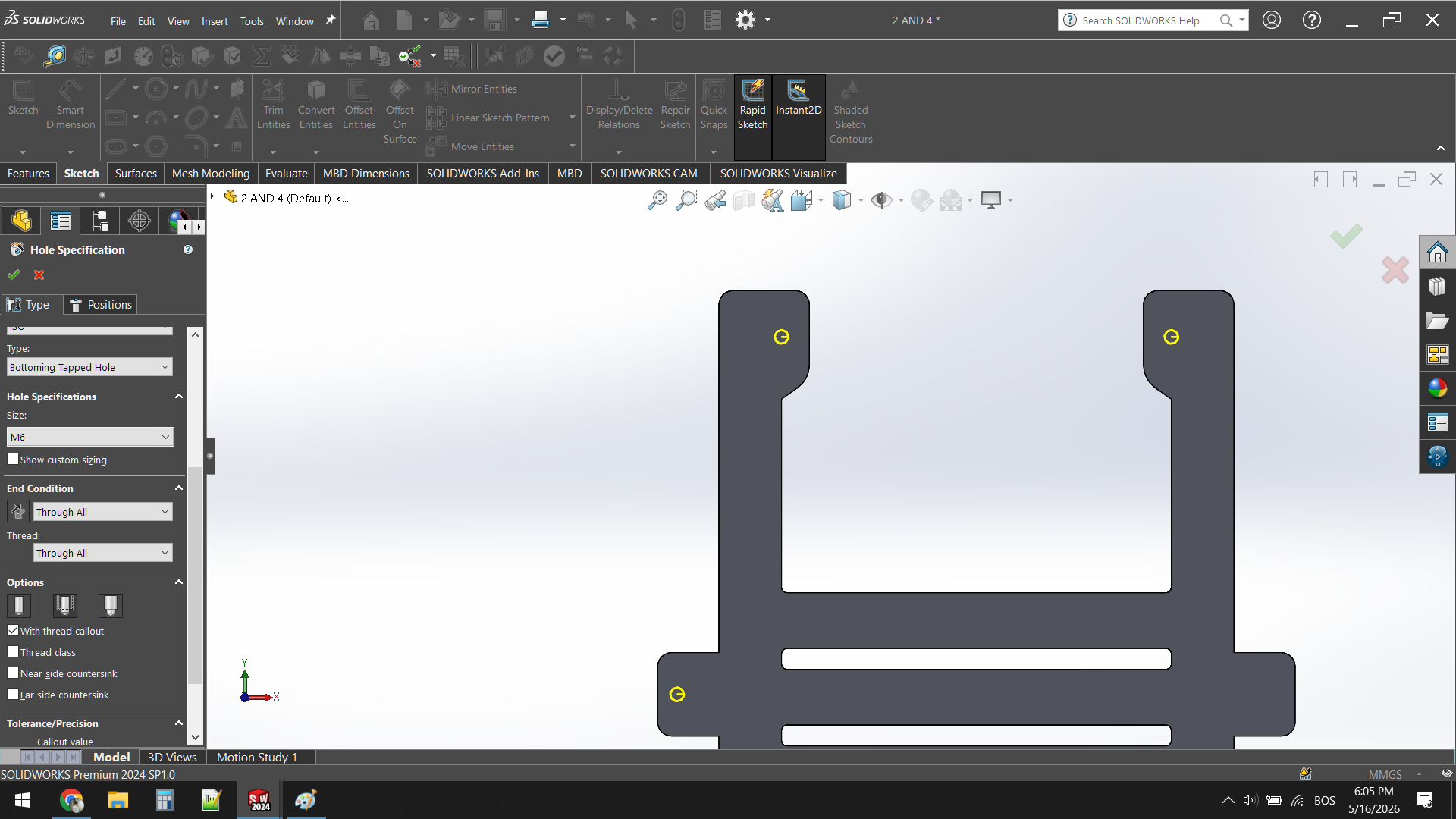Click the Previous View icon
1456x819 pixels.
(x=715, y=200)
